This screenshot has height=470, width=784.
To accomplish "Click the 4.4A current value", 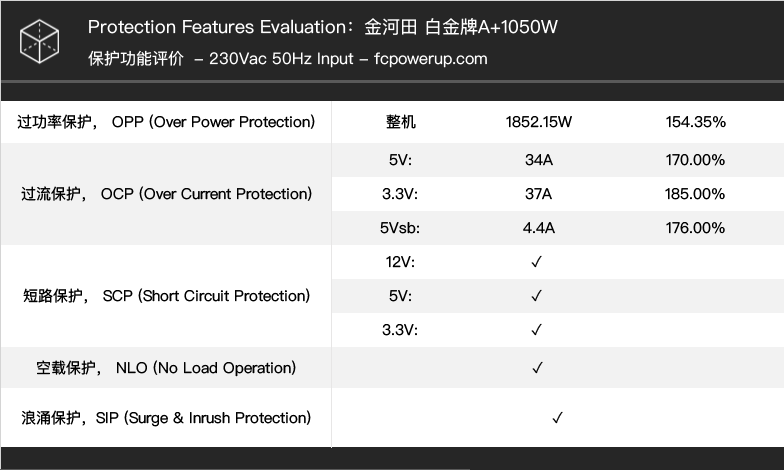I will click(x=538, y=228).
